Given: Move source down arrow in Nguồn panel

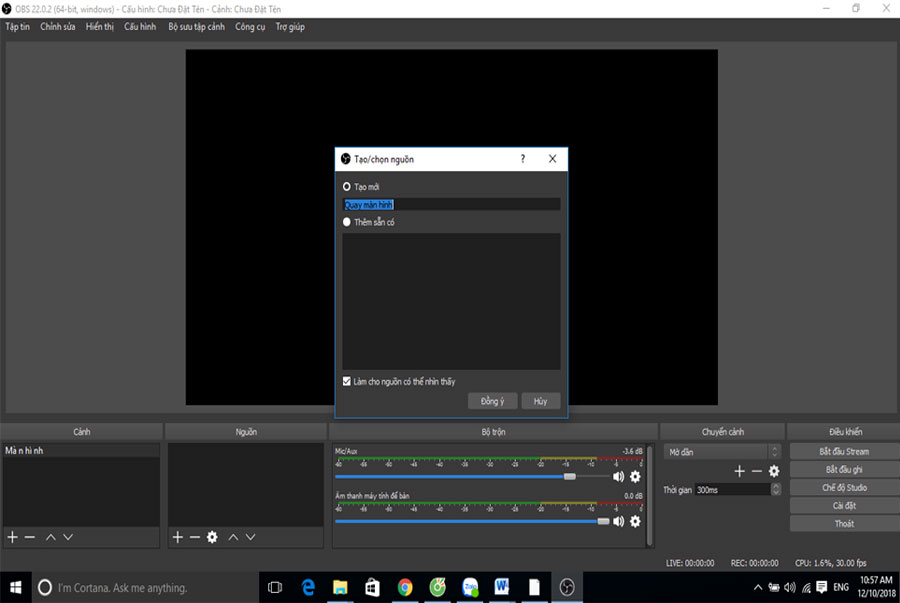Looking at the screenshot, I should point(251,537).
